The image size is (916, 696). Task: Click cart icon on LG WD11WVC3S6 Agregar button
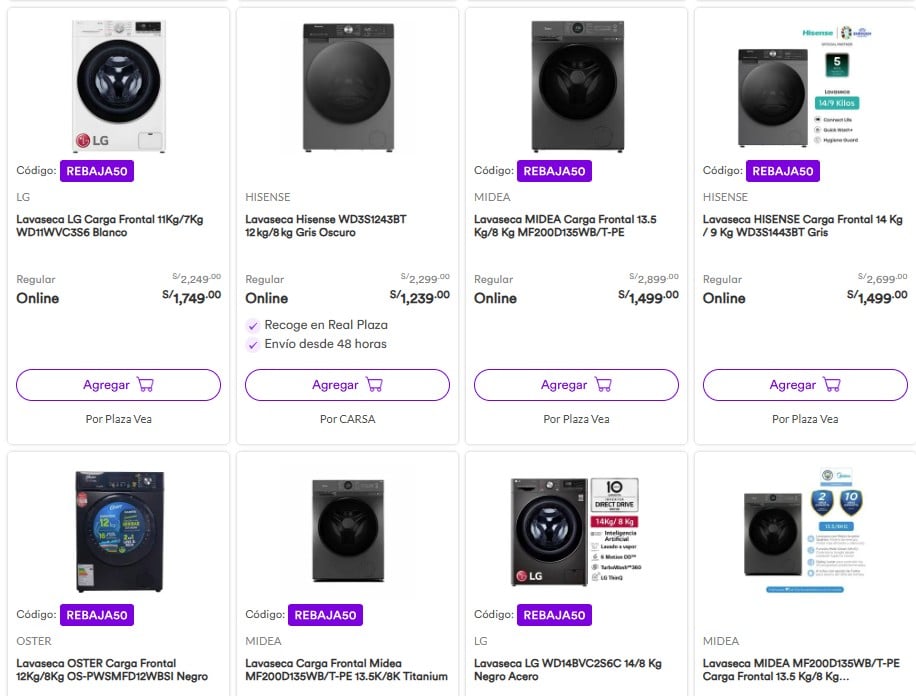[x=145, y=385]
